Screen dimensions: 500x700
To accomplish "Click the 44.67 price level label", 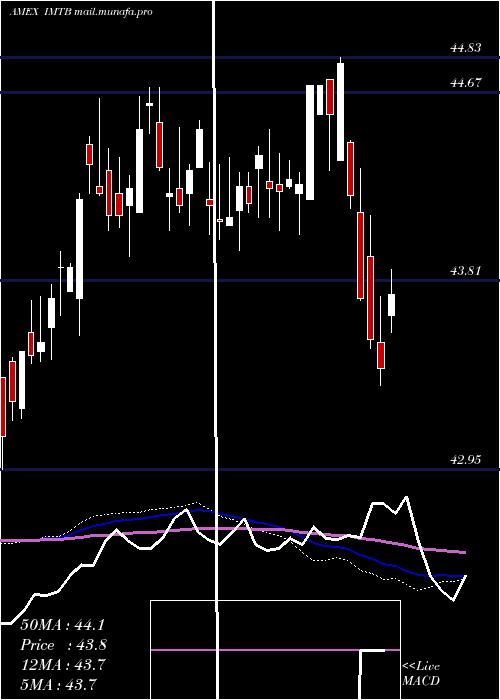I will 466,83.
